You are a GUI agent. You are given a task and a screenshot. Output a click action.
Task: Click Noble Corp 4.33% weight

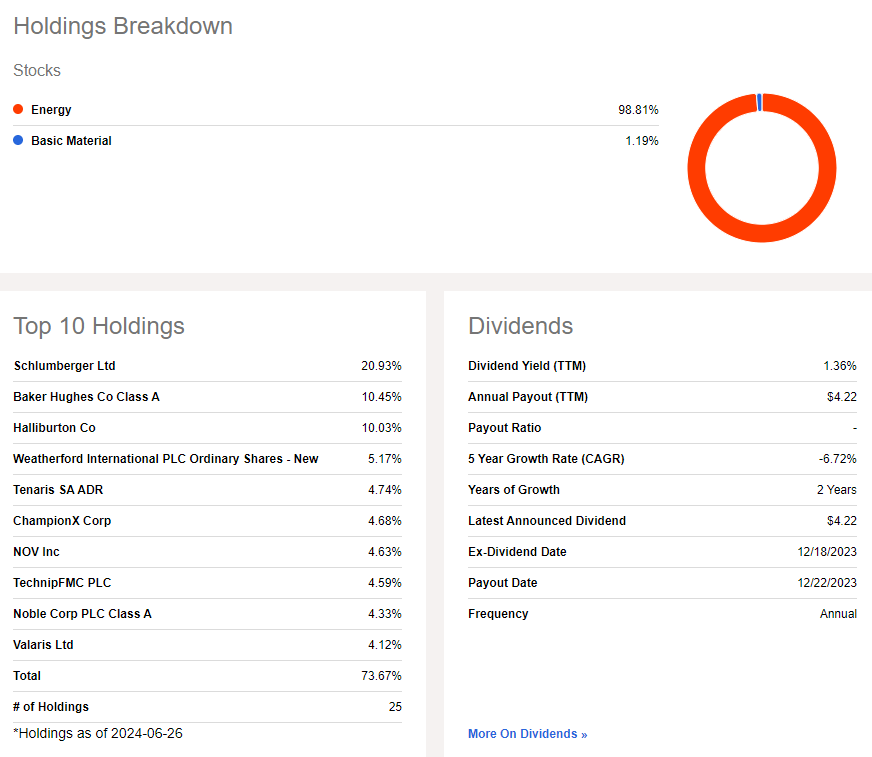384,613
